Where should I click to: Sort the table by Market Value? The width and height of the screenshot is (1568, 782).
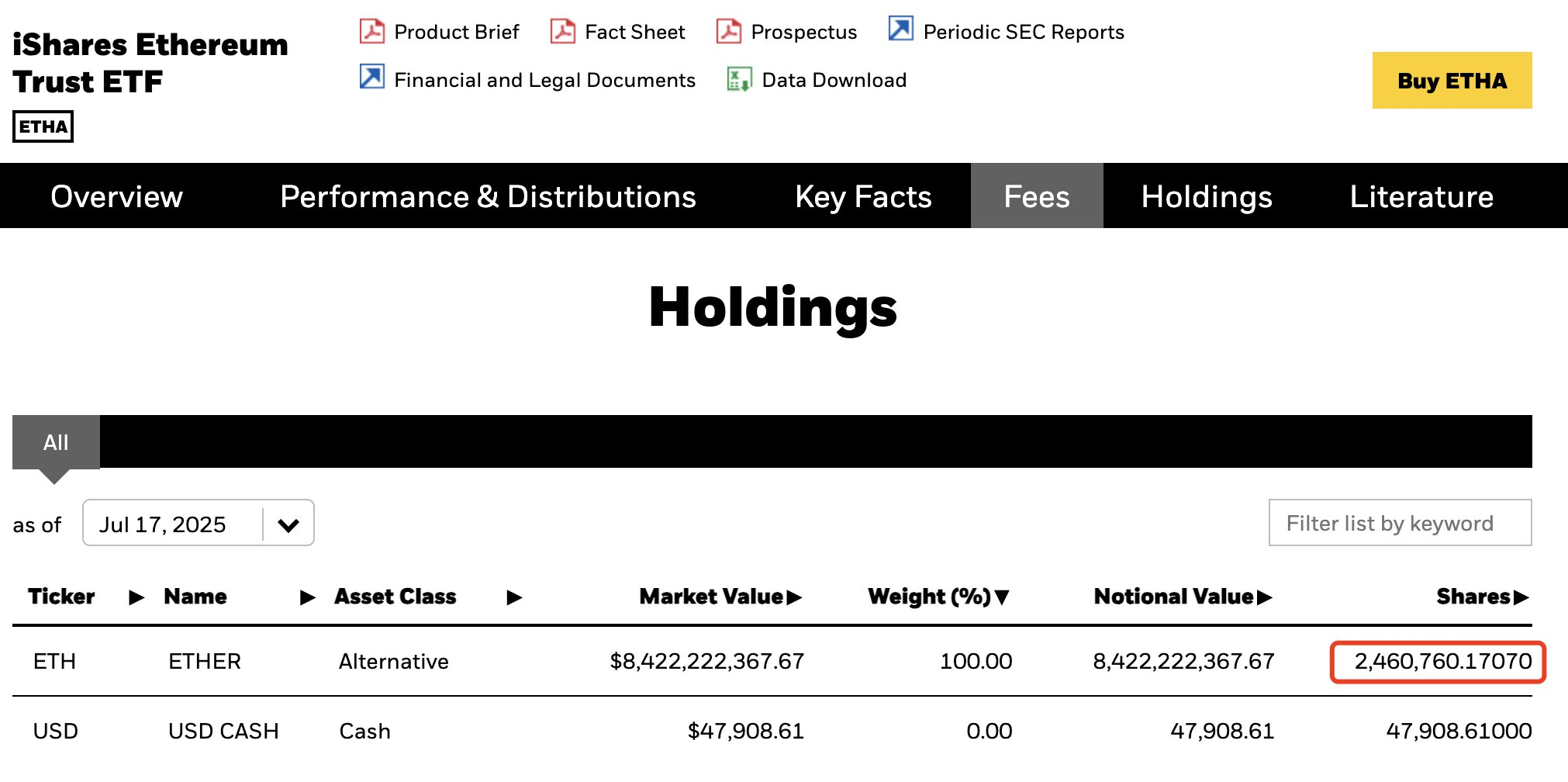tap(717, 597)
